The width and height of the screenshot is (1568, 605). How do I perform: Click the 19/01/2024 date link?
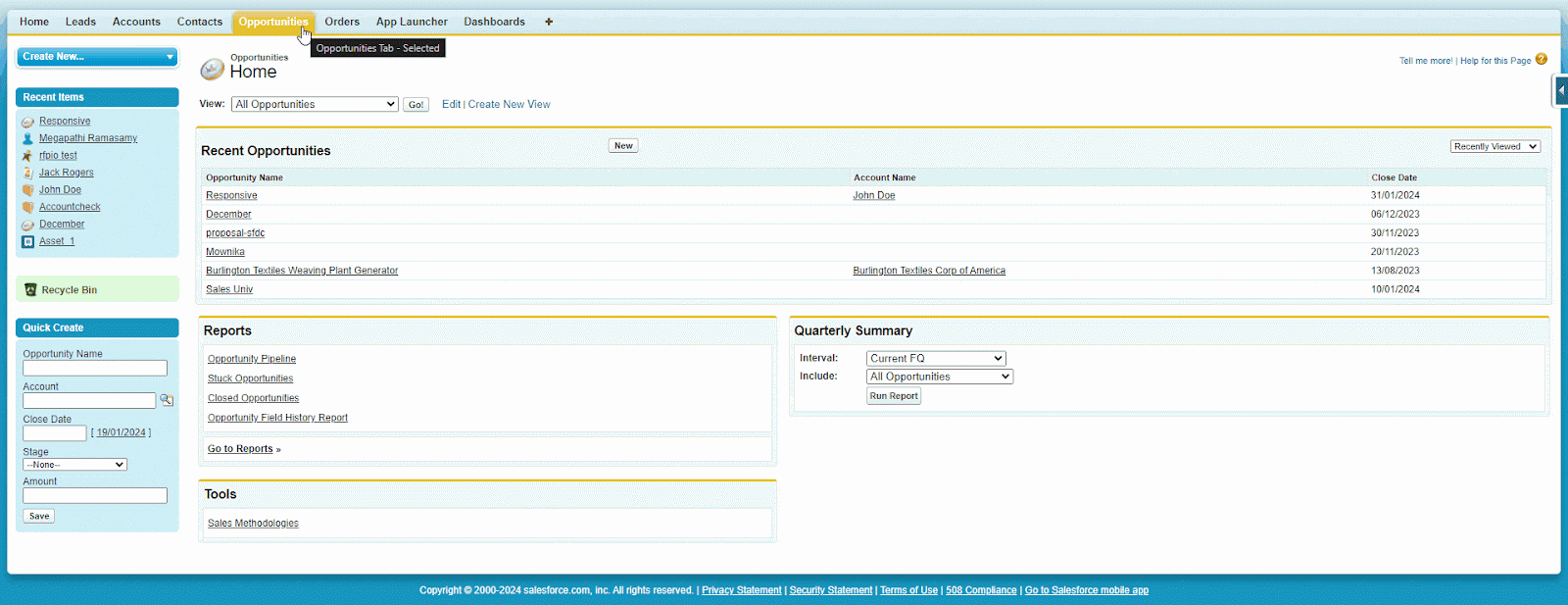pos(121,432)
